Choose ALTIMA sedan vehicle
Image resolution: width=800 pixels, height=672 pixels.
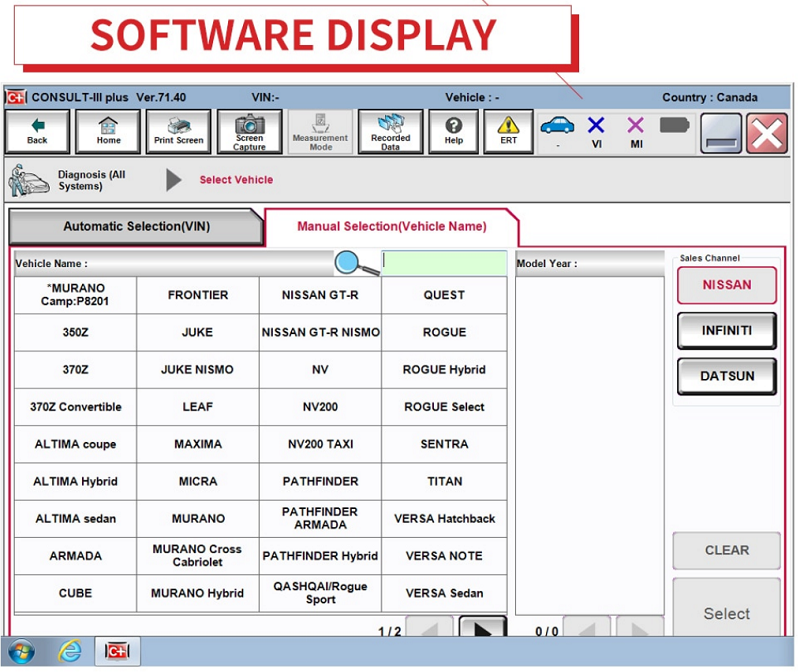pyautogui.click(x=76, y=518)
